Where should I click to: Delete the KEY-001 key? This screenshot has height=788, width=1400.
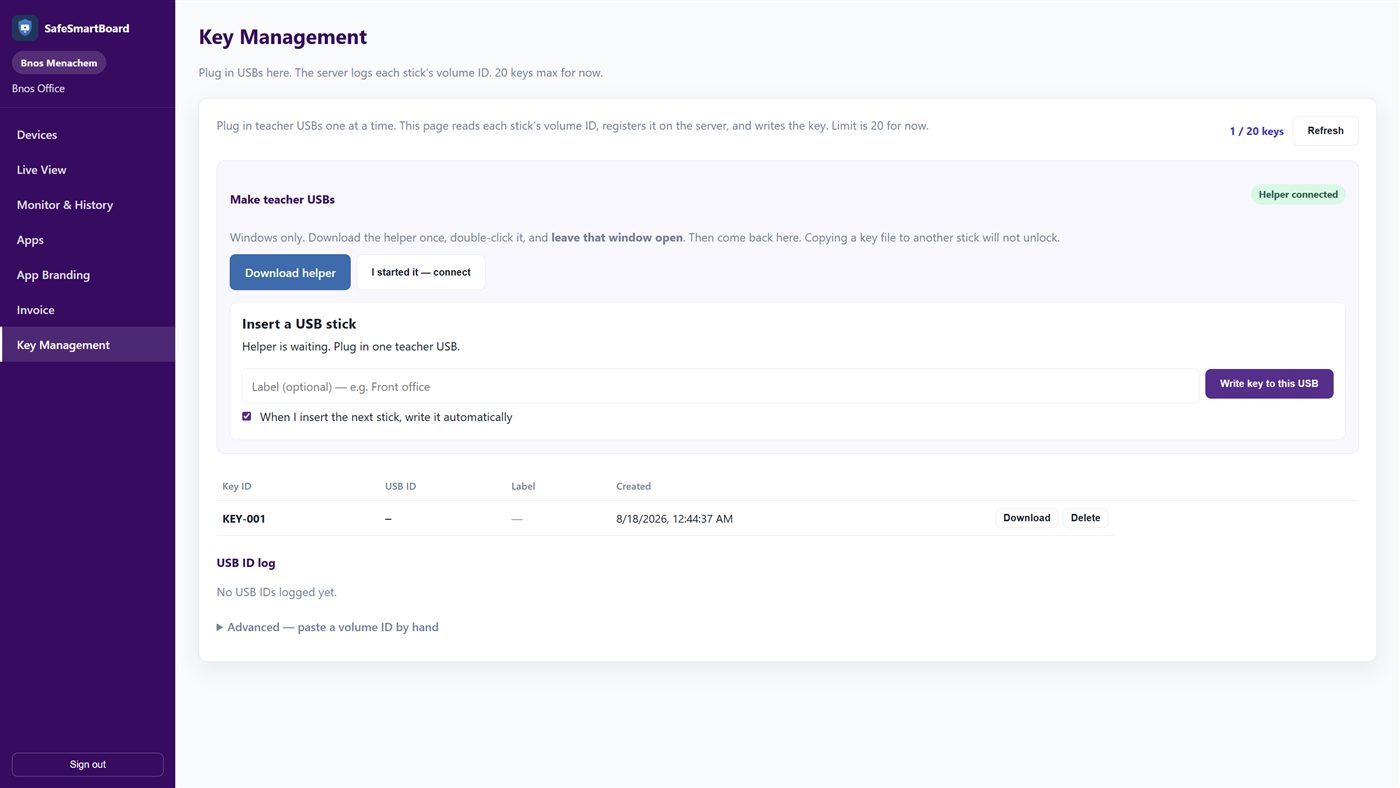(1085, 518)
